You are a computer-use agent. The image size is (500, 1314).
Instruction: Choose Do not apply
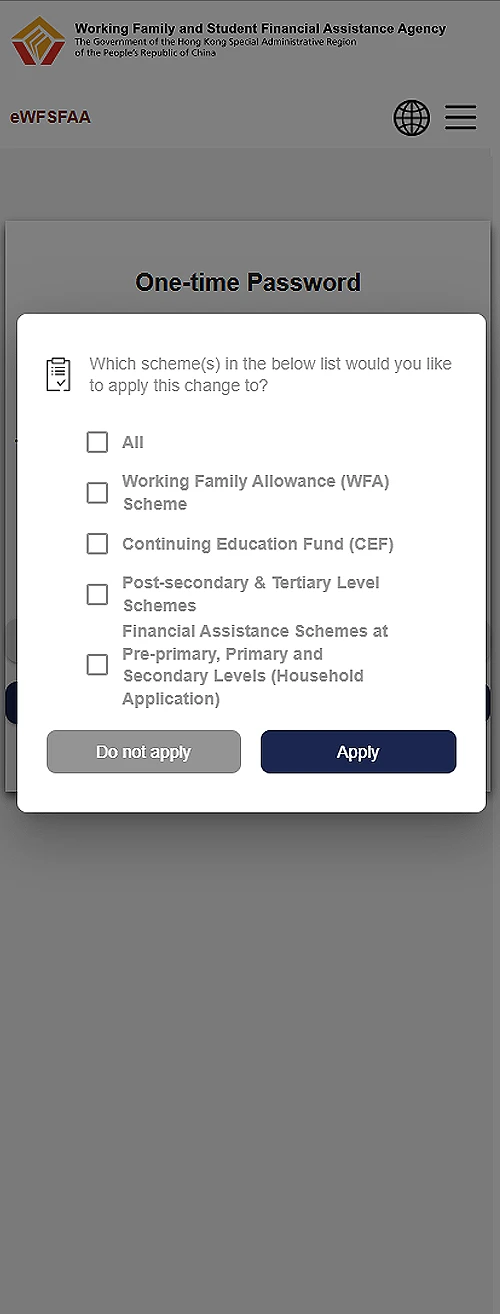pos(144,752)
